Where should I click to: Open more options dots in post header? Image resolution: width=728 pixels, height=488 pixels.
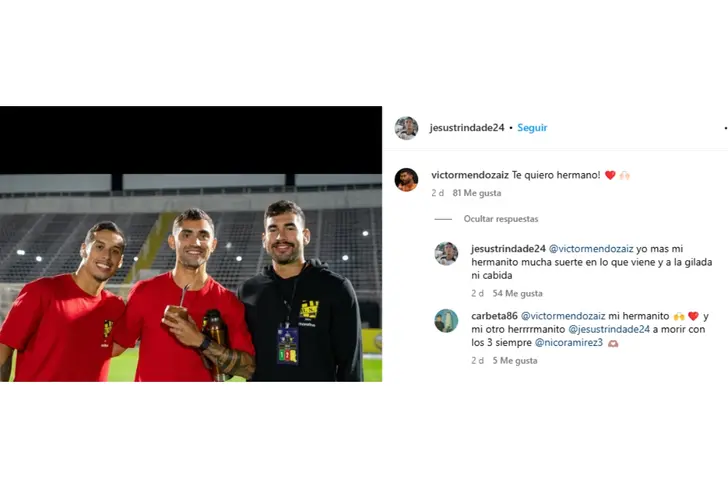point(725,128)
